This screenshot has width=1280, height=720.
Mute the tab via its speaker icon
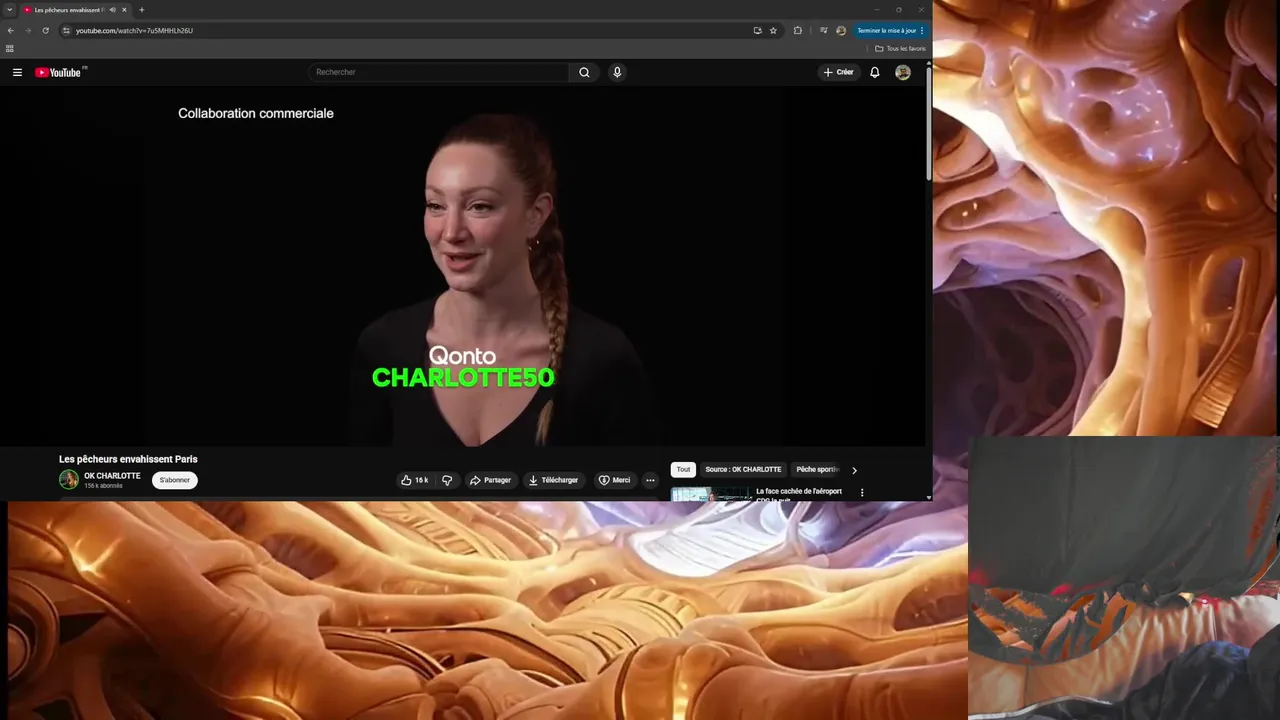pos(112,10)
